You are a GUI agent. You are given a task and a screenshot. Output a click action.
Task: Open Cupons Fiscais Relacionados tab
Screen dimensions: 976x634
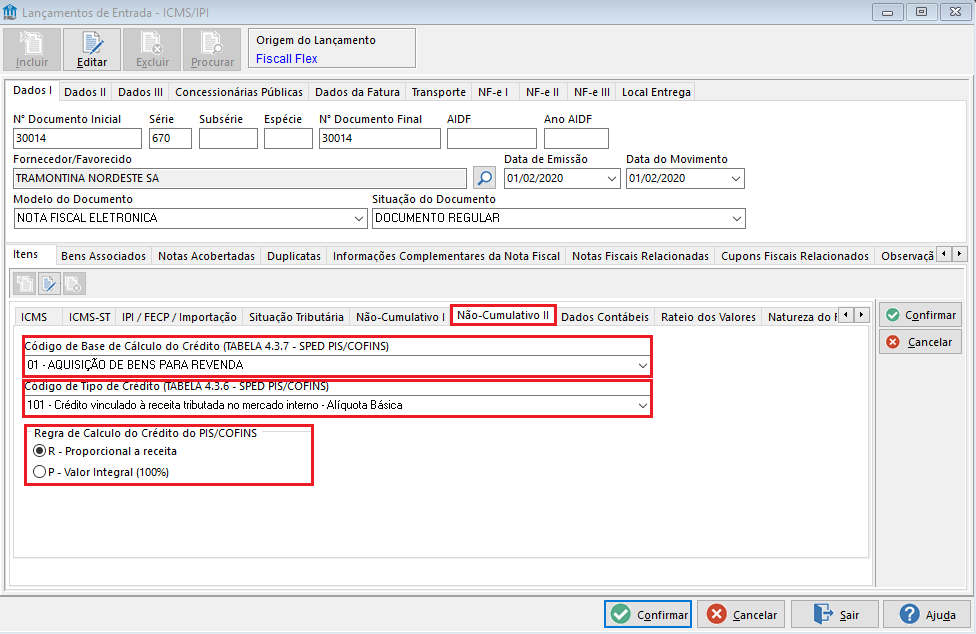(795, 256)
